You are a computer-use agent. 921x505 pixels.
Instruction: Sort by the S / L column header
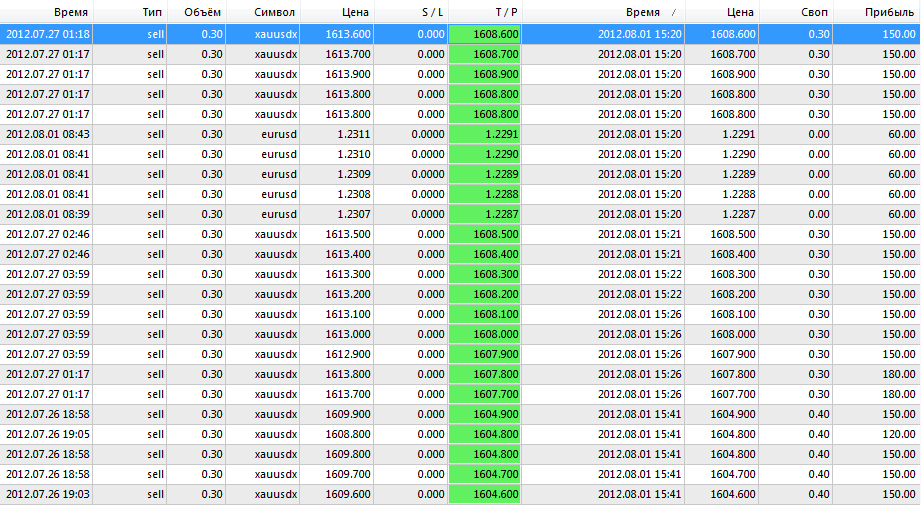(411, 12)
